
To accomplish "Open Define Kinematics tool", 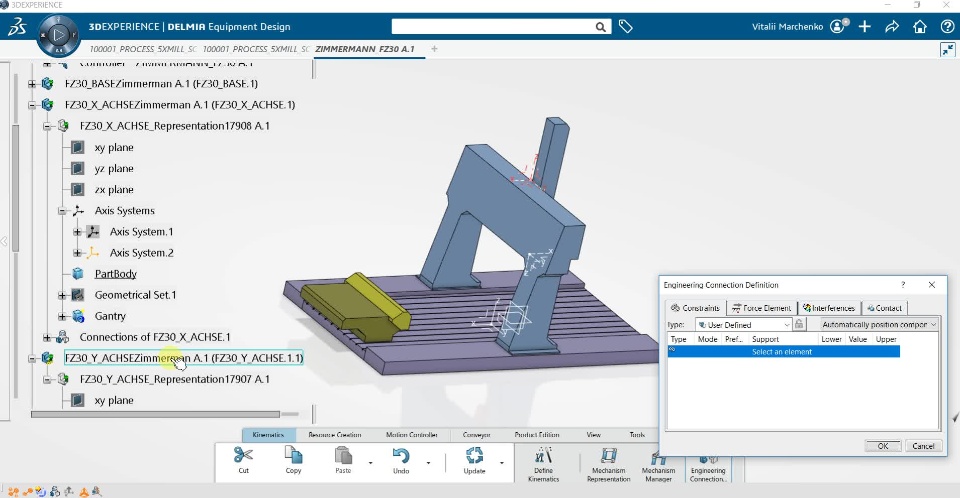I will [x=544, y=464].
